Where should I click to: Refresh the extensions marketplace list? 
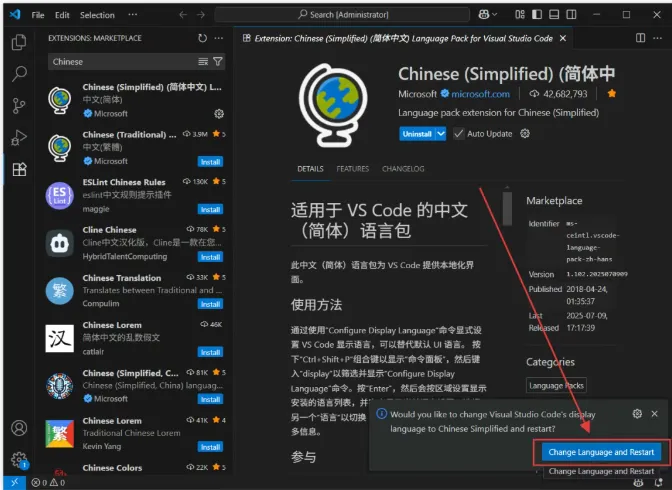(x=202, y=38)
